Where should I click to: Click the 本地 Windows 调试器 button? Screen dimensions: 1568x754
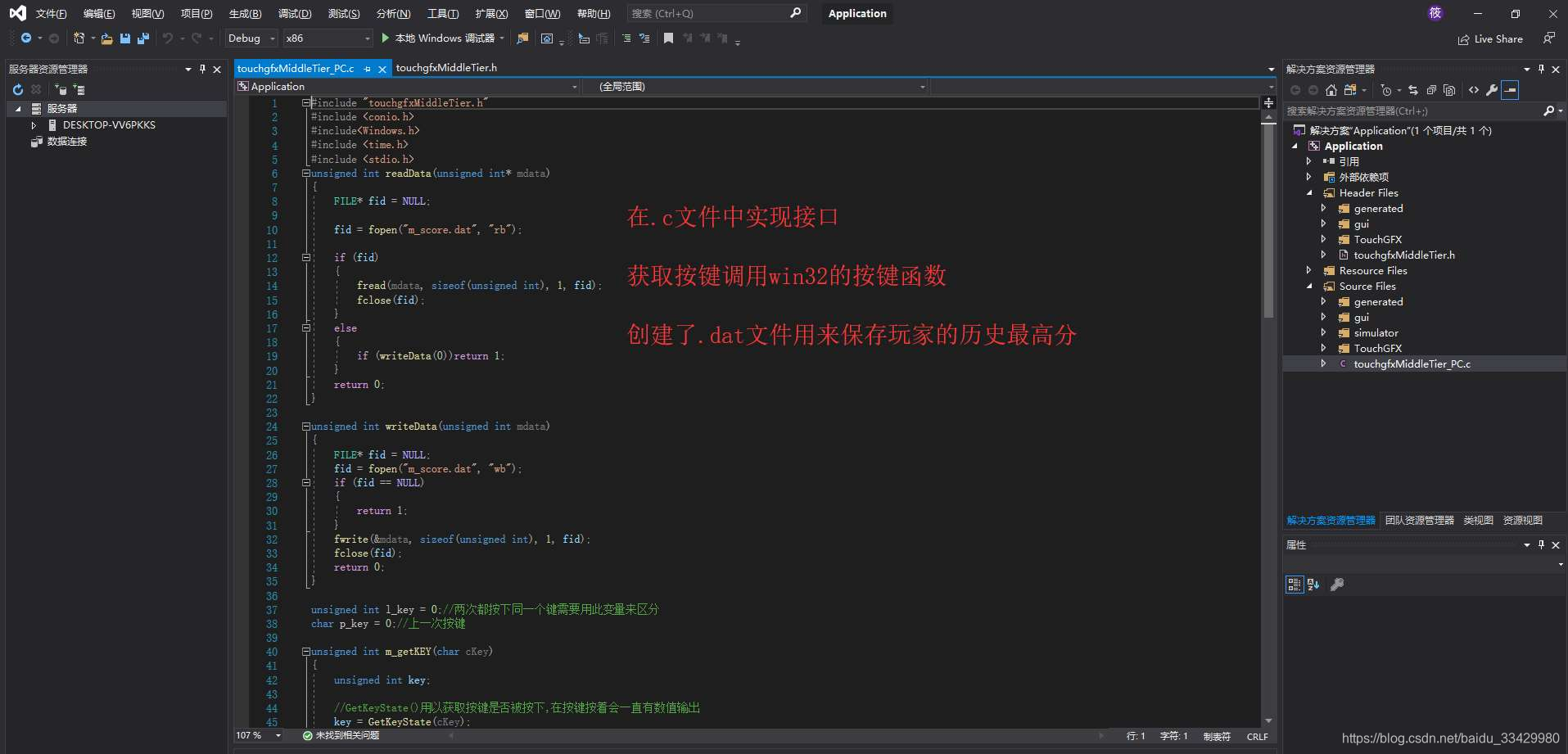point(445,38)
